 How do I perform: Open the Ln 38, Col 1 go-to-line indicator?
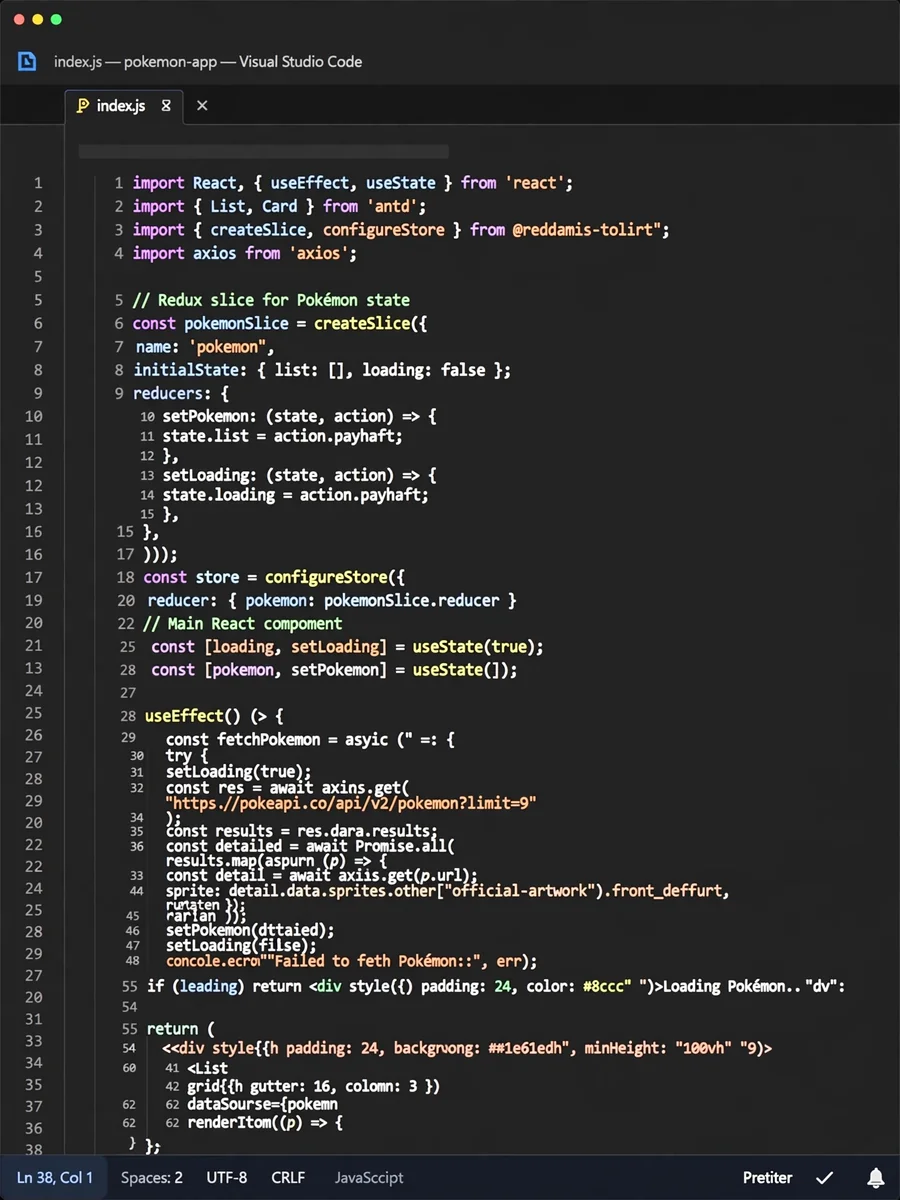(x=55, y=1177)
